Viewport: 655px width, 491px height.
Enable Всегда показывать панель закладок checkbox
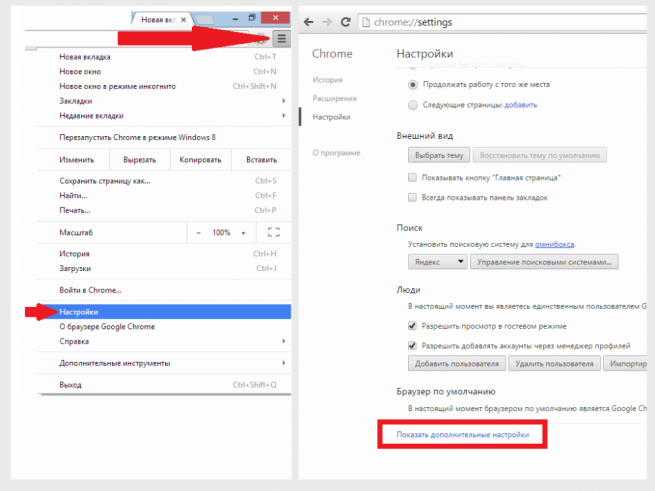(x=412, y=197)
